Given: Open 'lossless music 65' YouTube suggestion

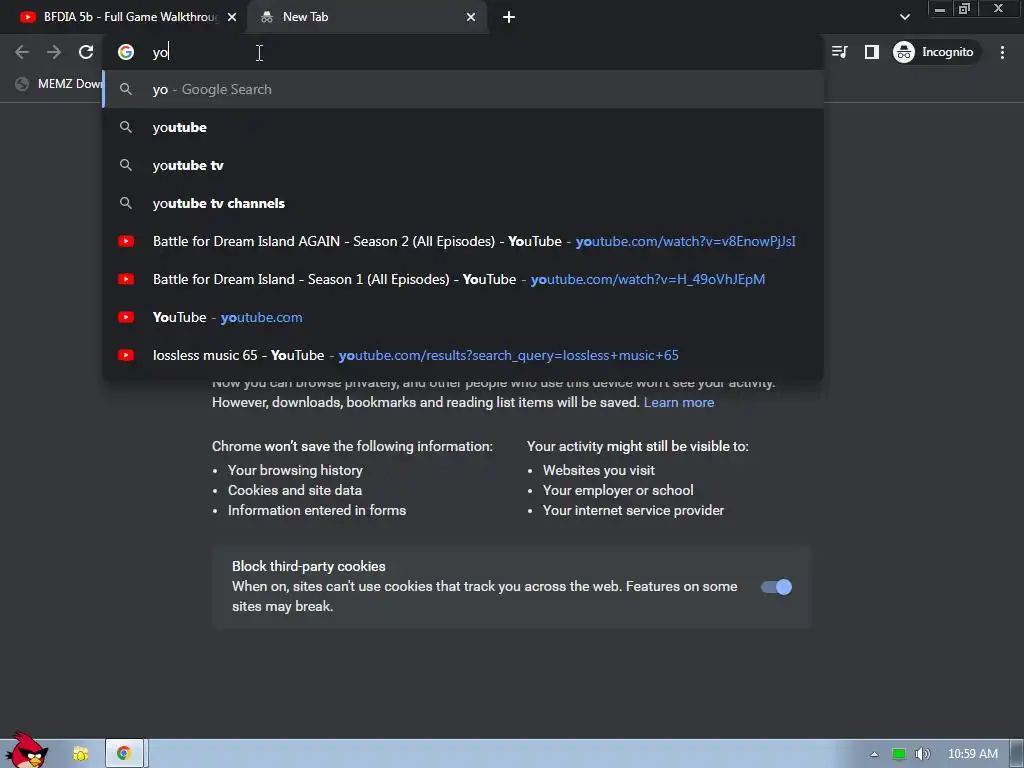Looking at the screenshot, I should click(x=463, y=355).
